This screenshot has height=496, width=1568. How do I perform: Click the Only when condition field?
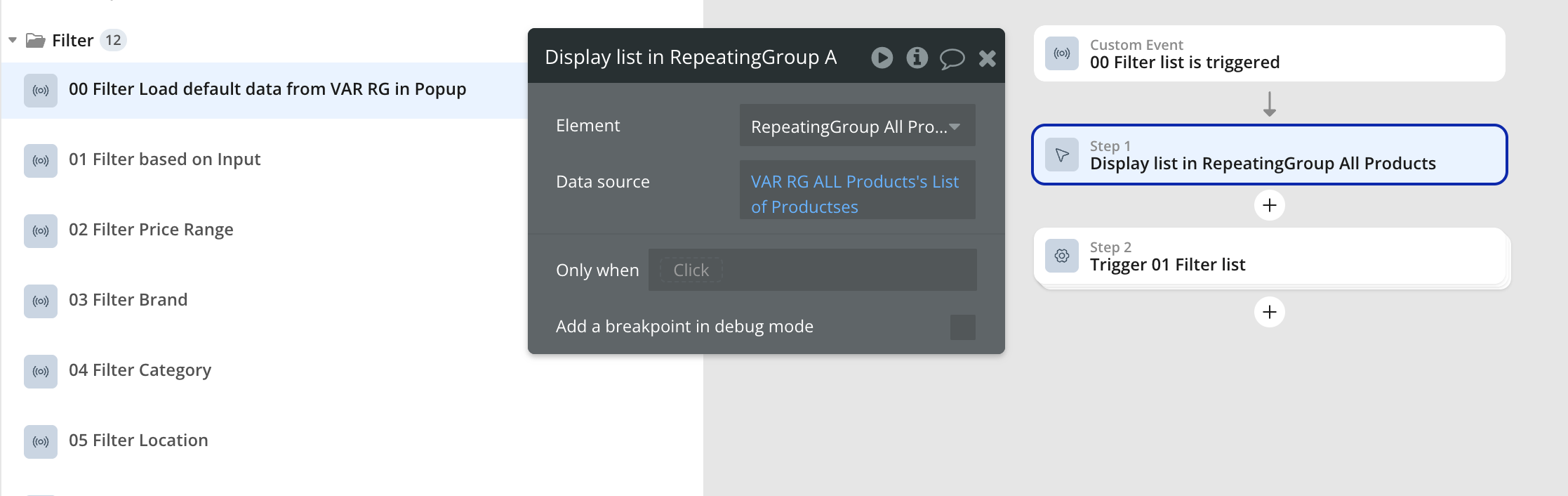pyautogui.click(x=812, y=270)
